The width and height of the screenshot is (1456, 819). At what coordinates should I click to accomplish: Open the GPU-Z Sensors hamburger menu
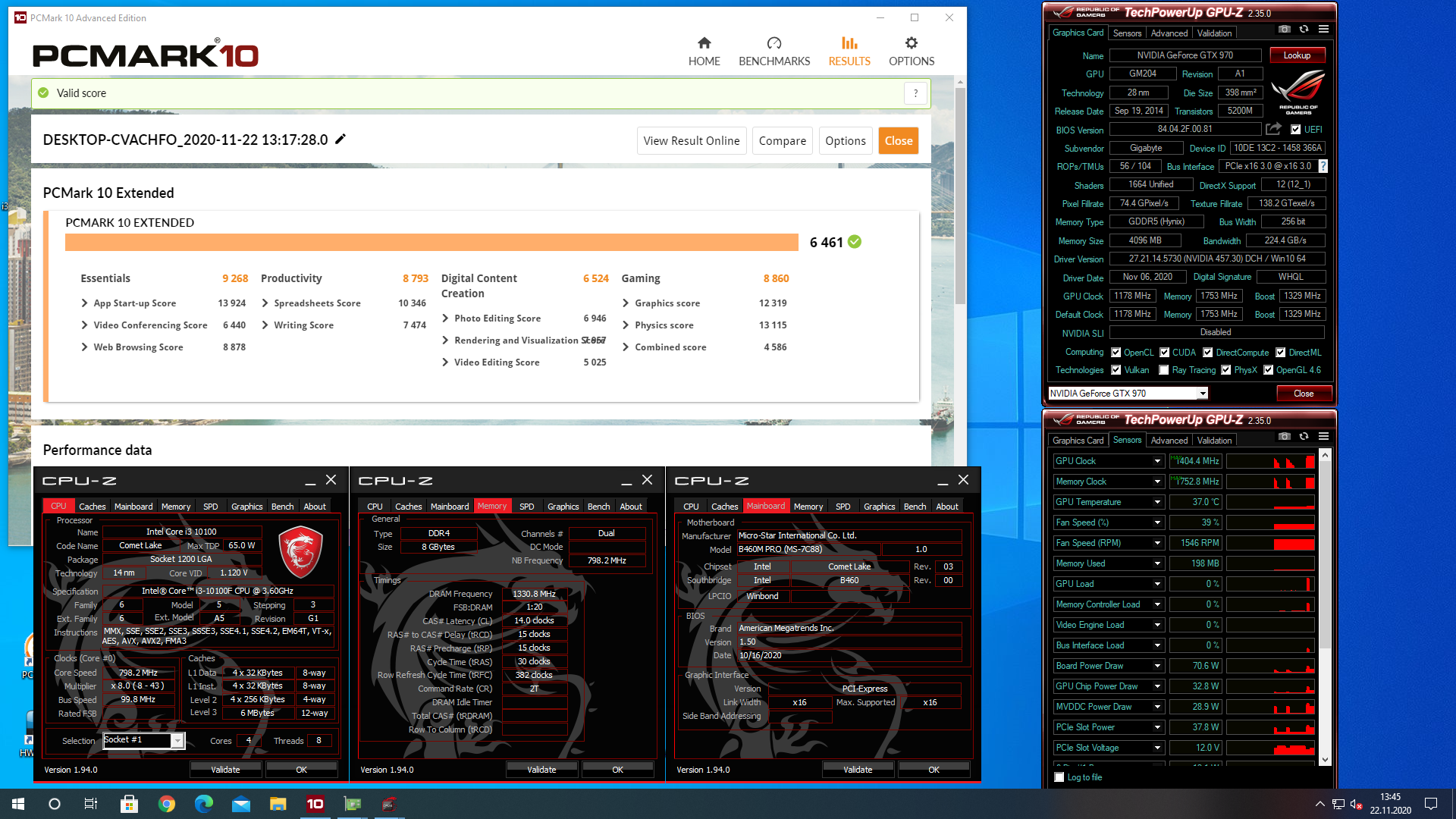1323,437
